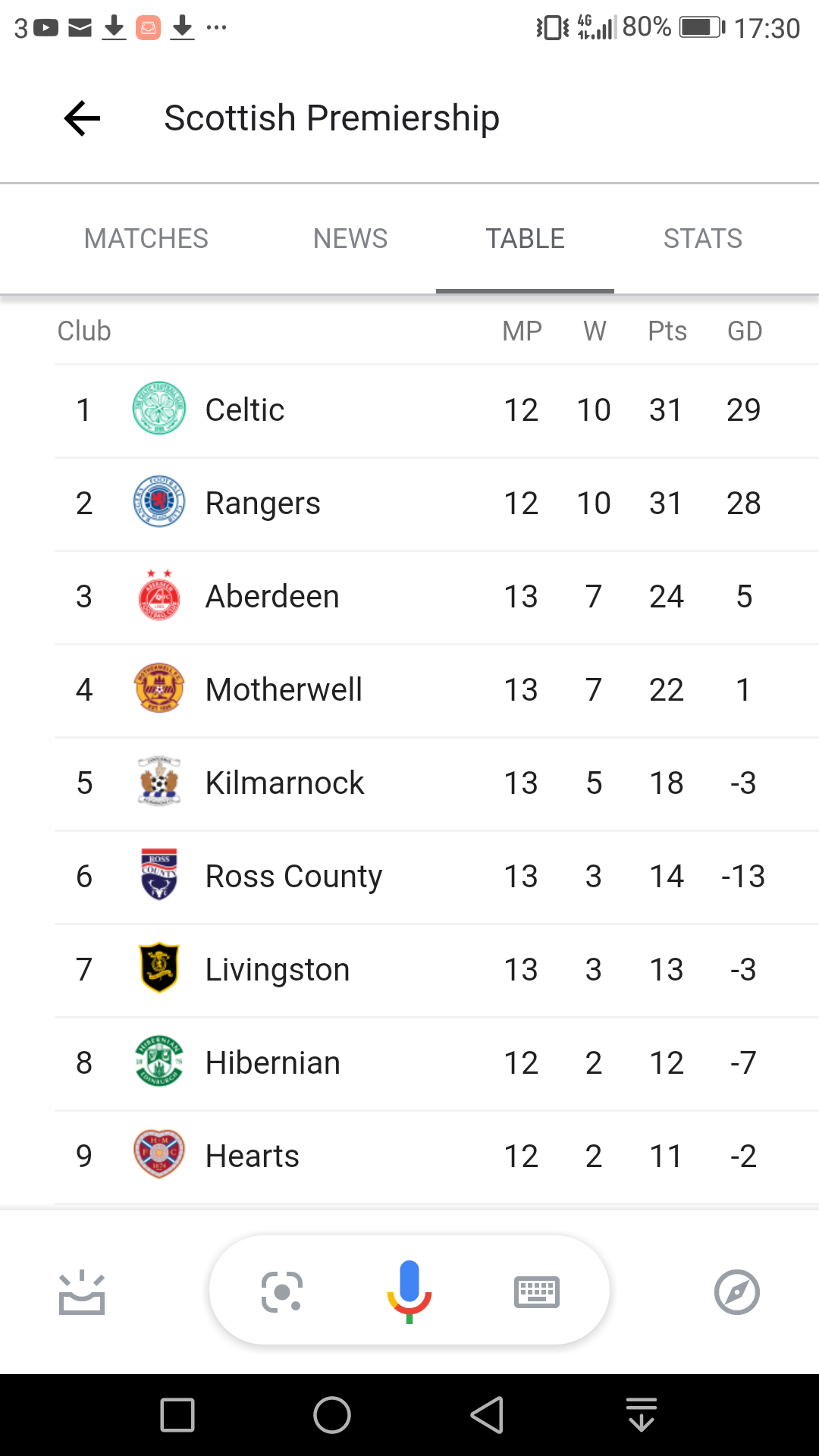Image resolution: width=819 pixels, height=1456 pixels.
Task: Tap the Motherwell club crest
Action: point(159,689)
